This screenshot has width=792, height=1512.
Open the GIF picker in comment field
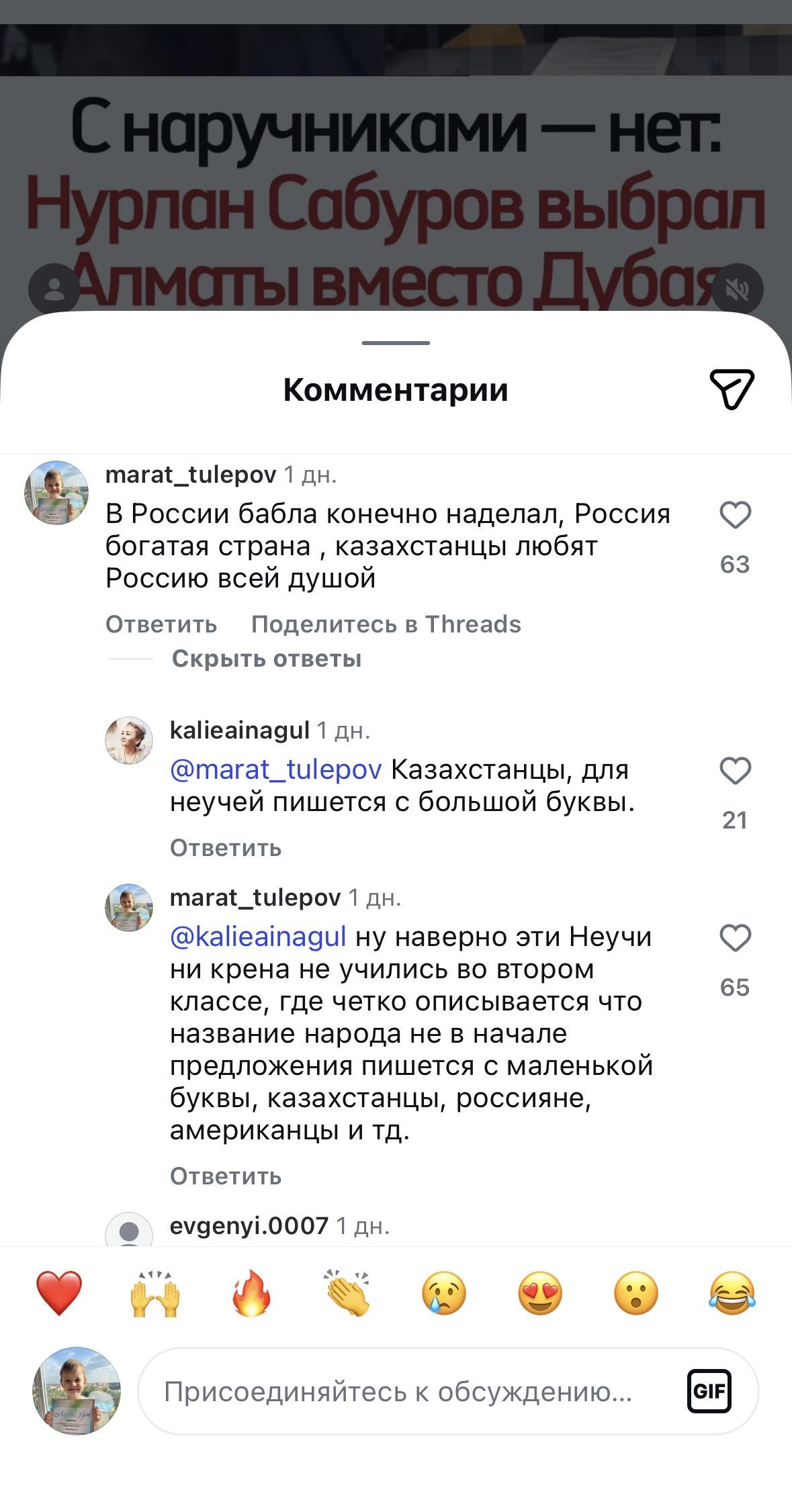pos(709,1391)
